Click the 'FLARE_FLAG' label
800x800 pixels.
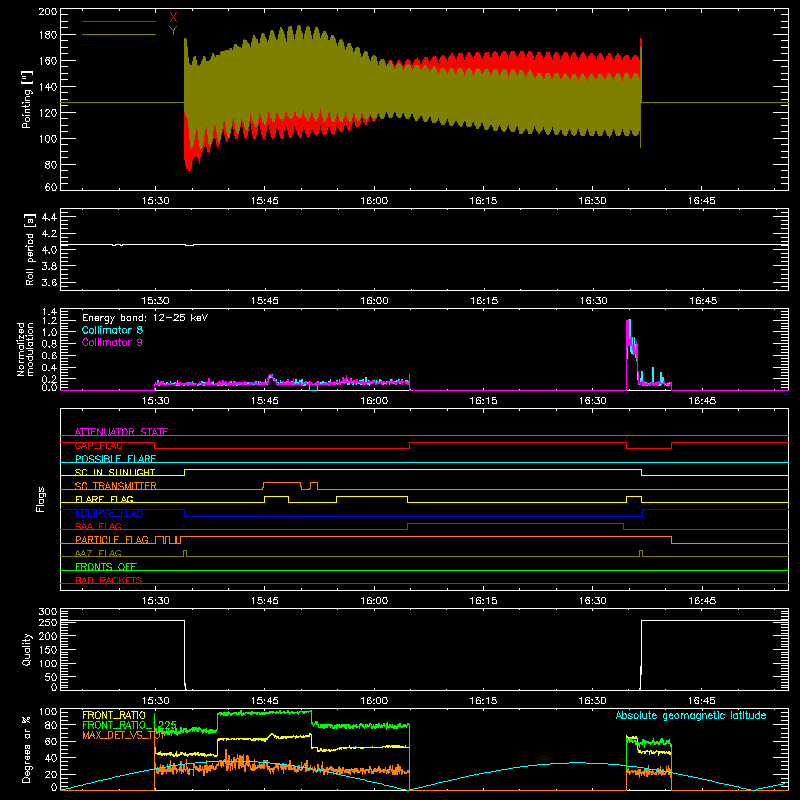(104, 499)
